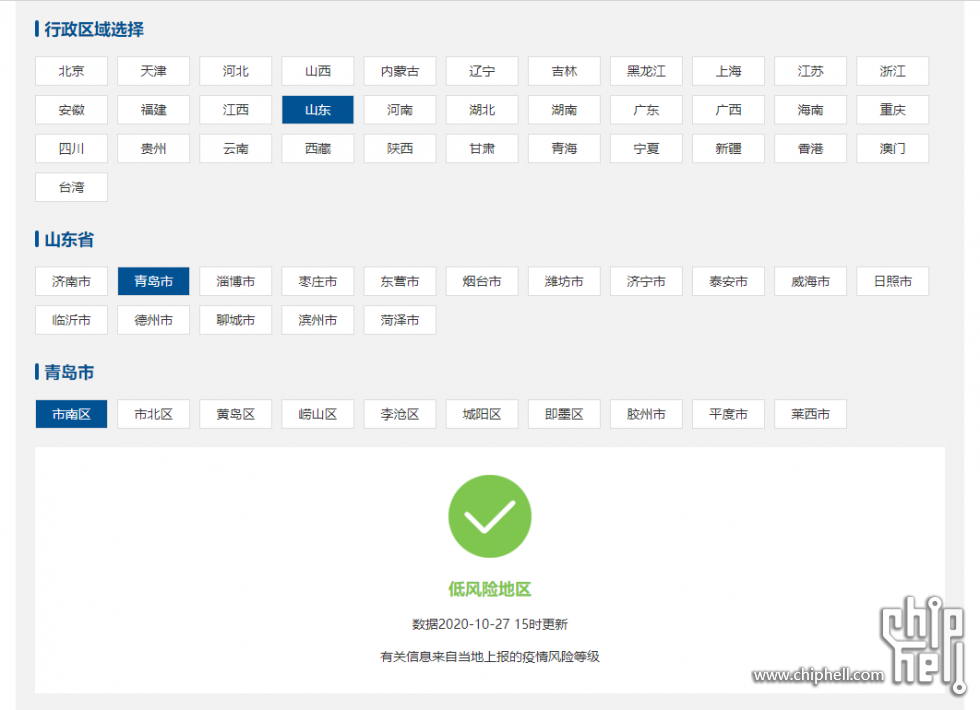980x710 pixels.
Task: Choose 安徽 province
Action: 71,110
